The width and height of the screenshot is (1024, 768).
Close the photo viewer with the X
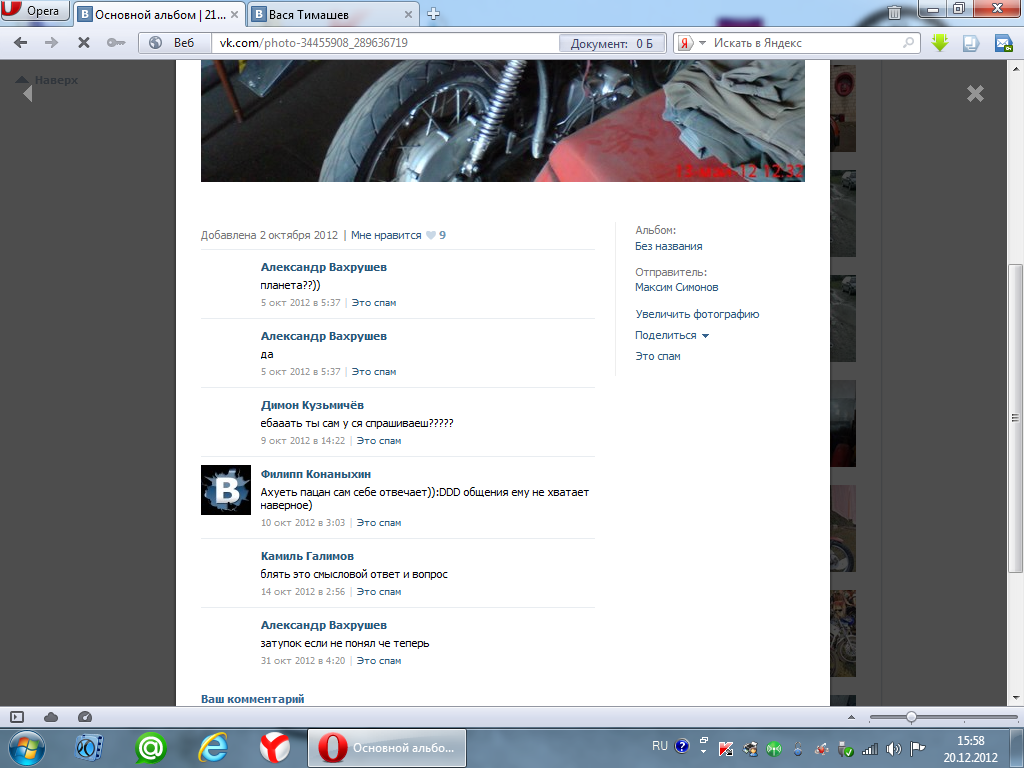point(975,93)
